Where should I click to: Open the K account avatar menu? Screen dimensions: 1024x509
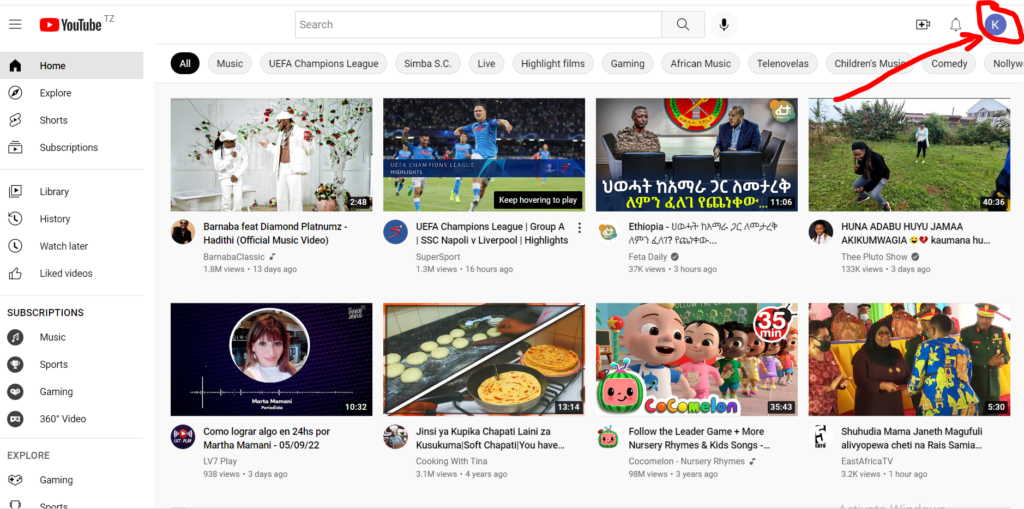click(x=995, y=25)
